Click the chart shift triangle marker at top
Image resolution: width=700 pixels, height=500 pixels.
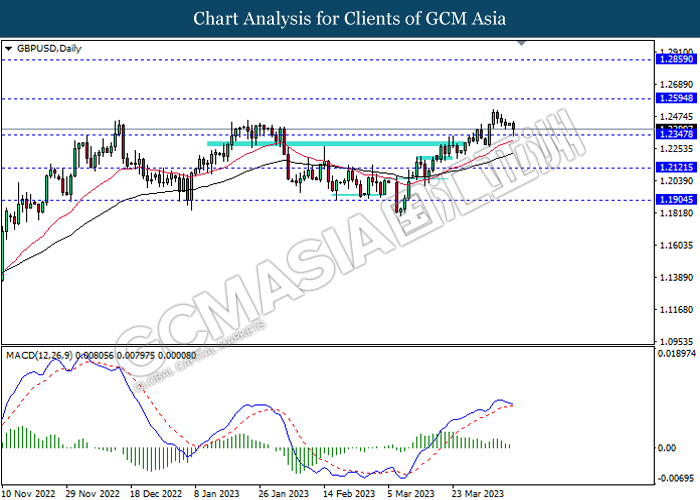point(521,43)
